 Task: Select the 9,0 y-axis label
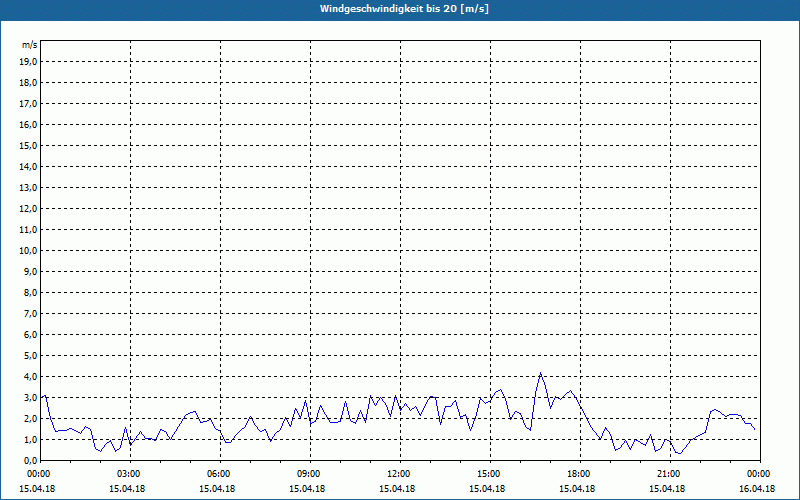coord(30,271)
